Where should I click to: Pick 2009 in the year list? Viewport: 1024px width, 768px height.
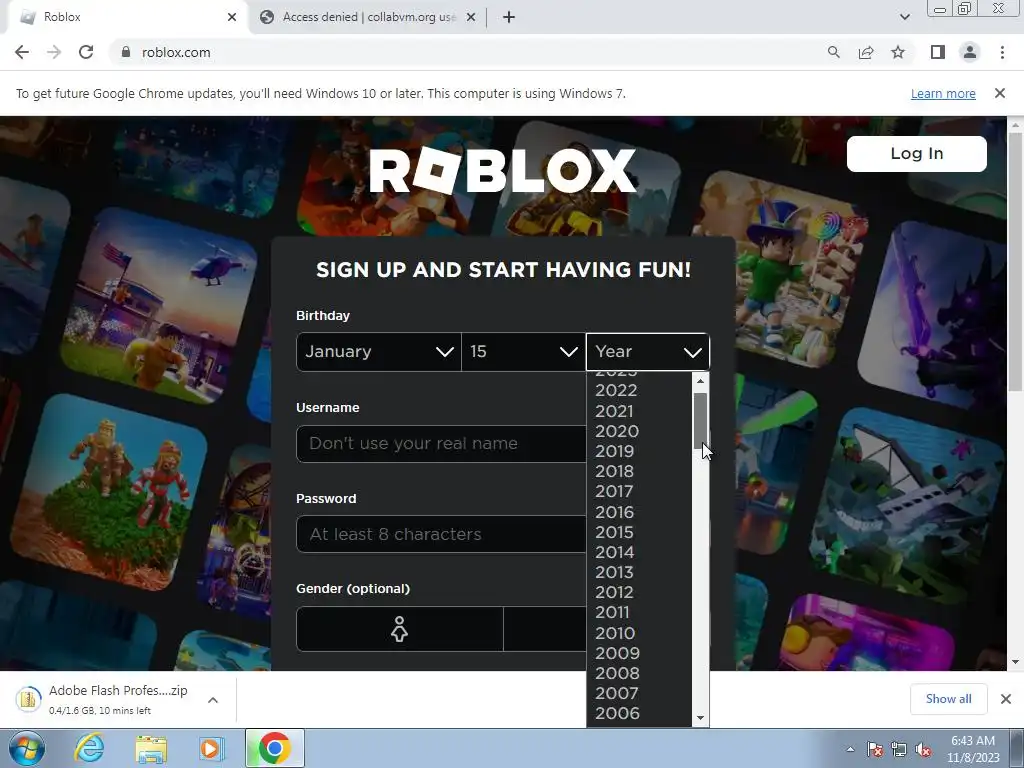(x=617, y=653)
